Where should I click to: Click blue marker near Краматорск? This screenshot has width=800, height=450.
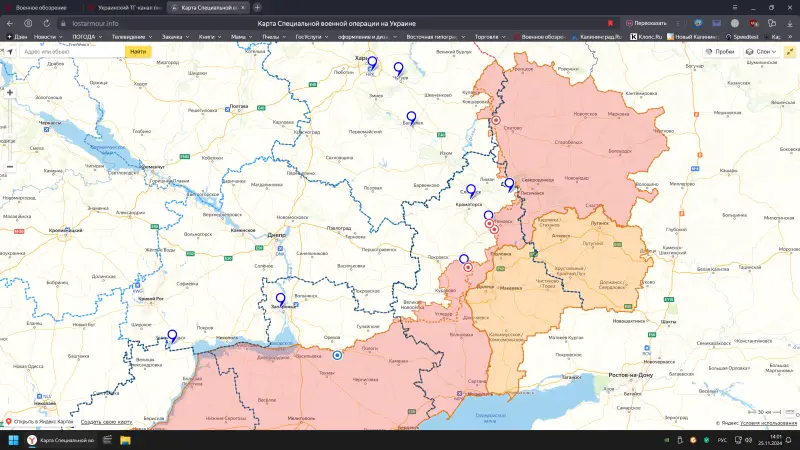coord(471,189)
